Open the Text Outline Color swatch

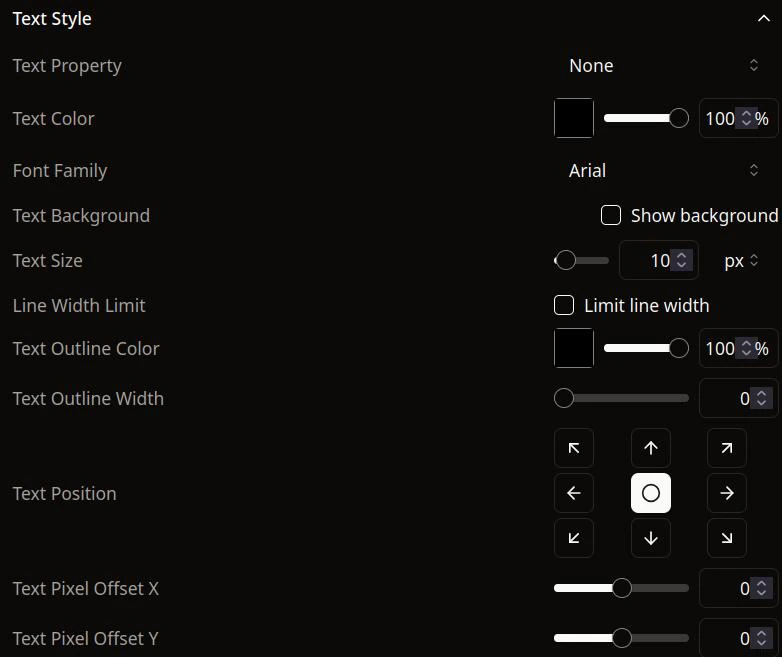coord(574,348)
